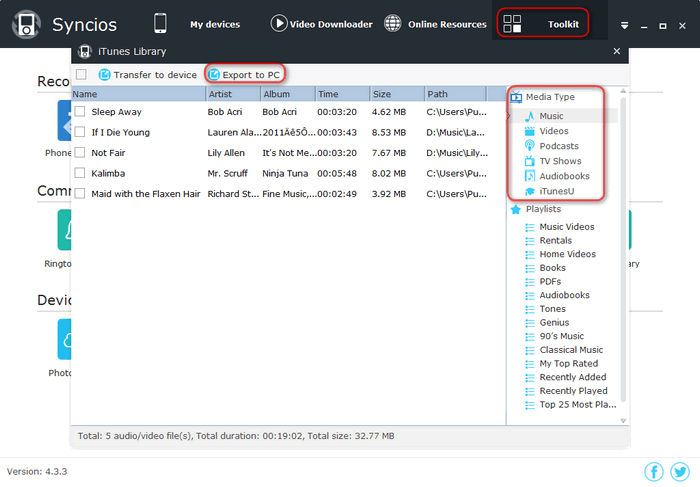This screenshot has height=487, width=700.
Task: Sort by Artist column header
Action: coord(233,94)
